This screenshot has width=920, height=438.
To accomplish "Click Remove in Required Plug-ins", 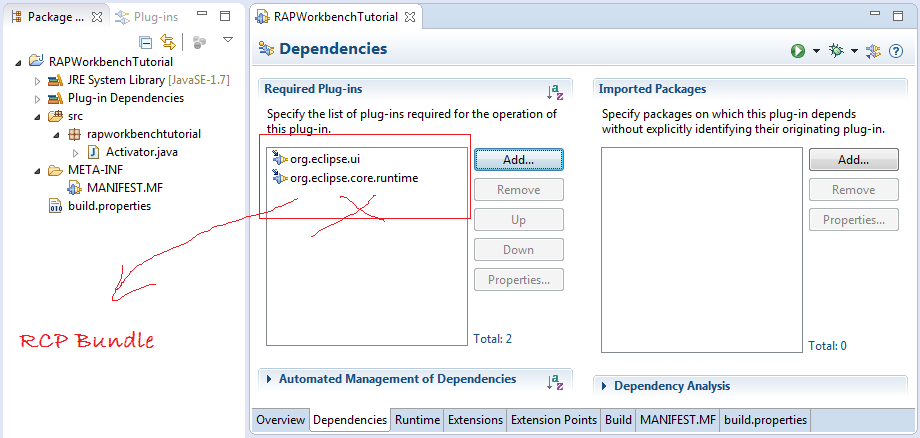I will (x=519, y=189).
